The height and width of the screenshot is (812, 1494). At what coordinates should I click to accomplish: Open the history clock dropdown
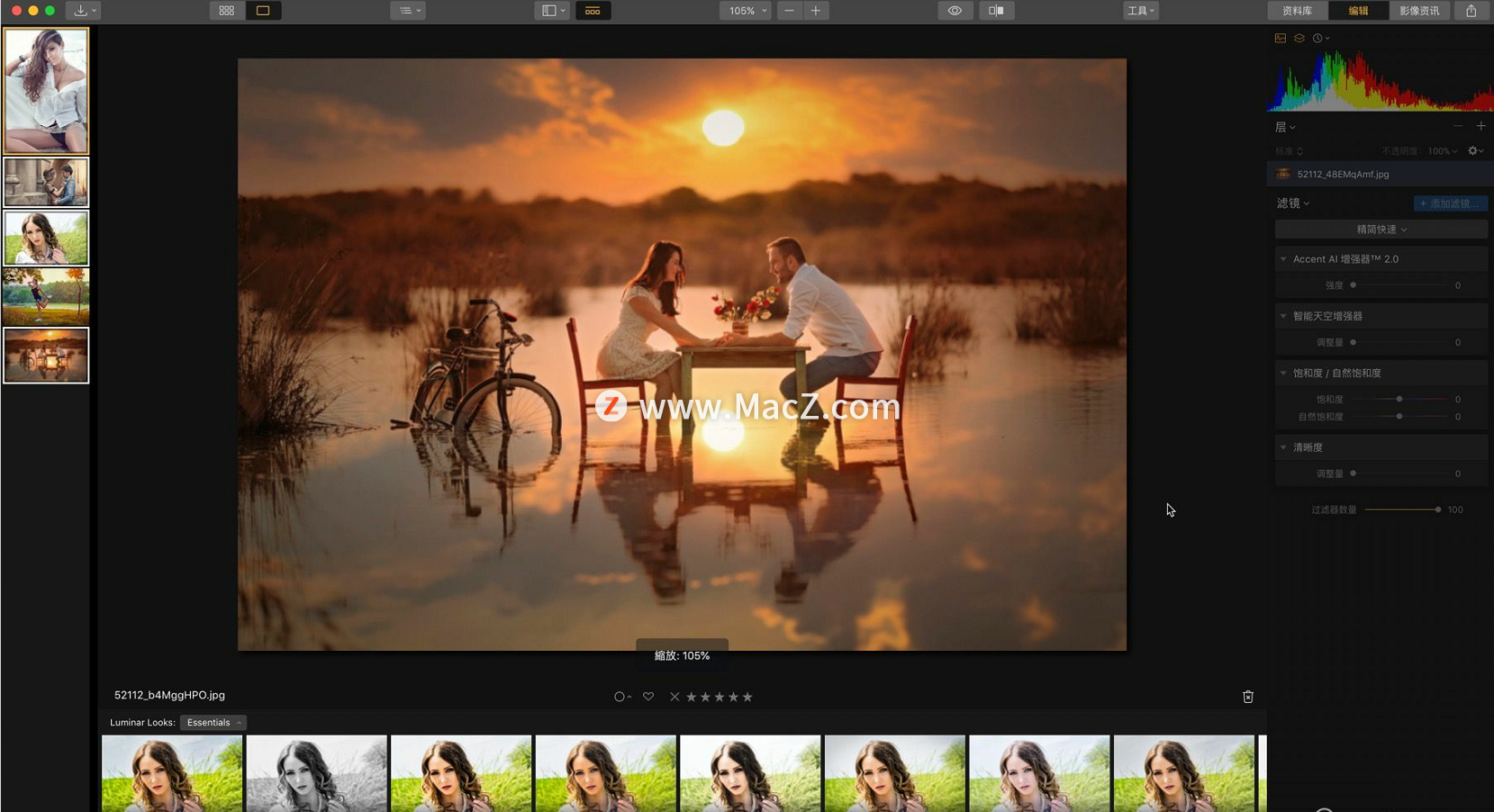click(x=1321, y=38)
